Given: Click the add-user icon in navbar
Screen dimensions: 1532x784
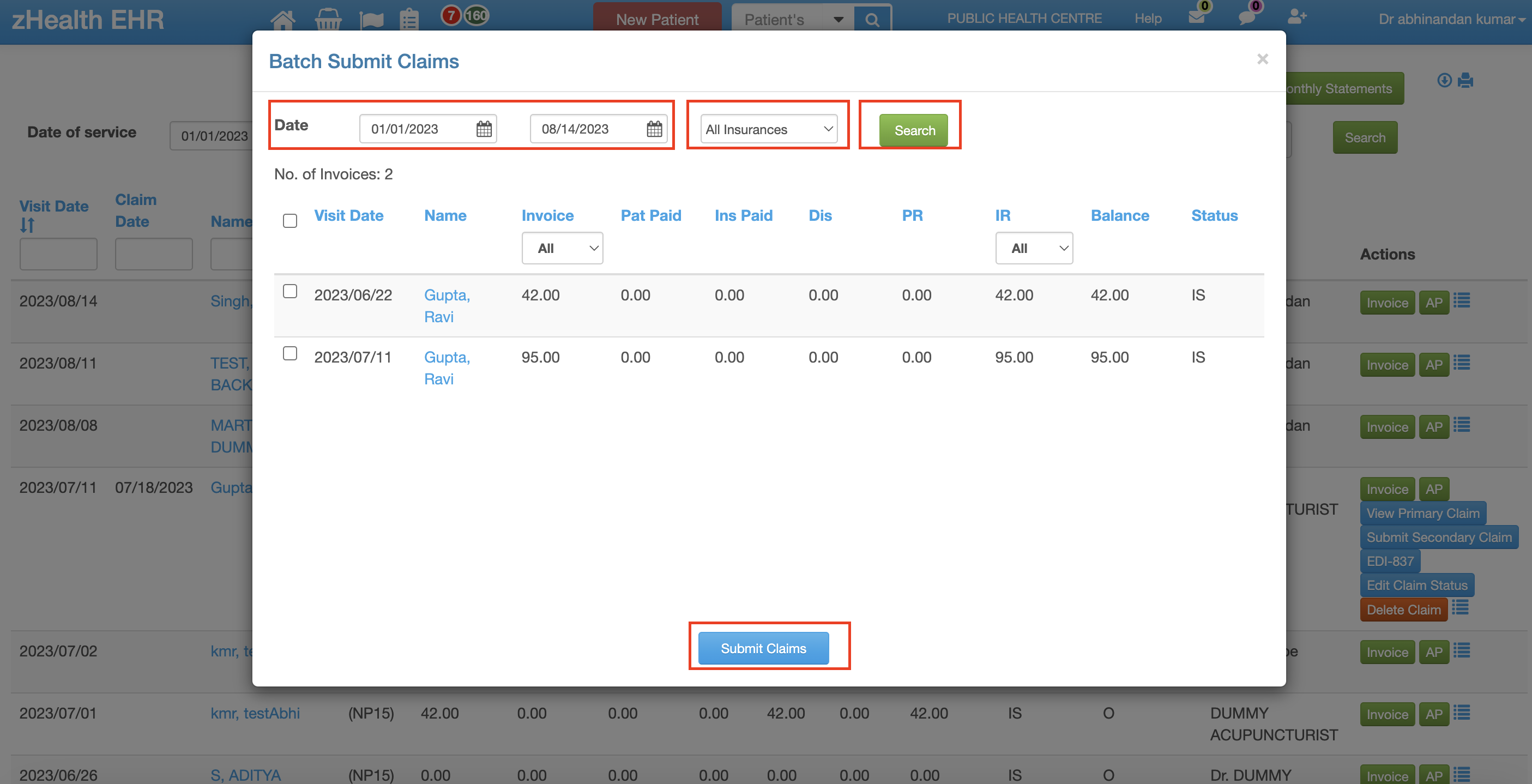Looking at the screenshot, I should point(1296,17).
